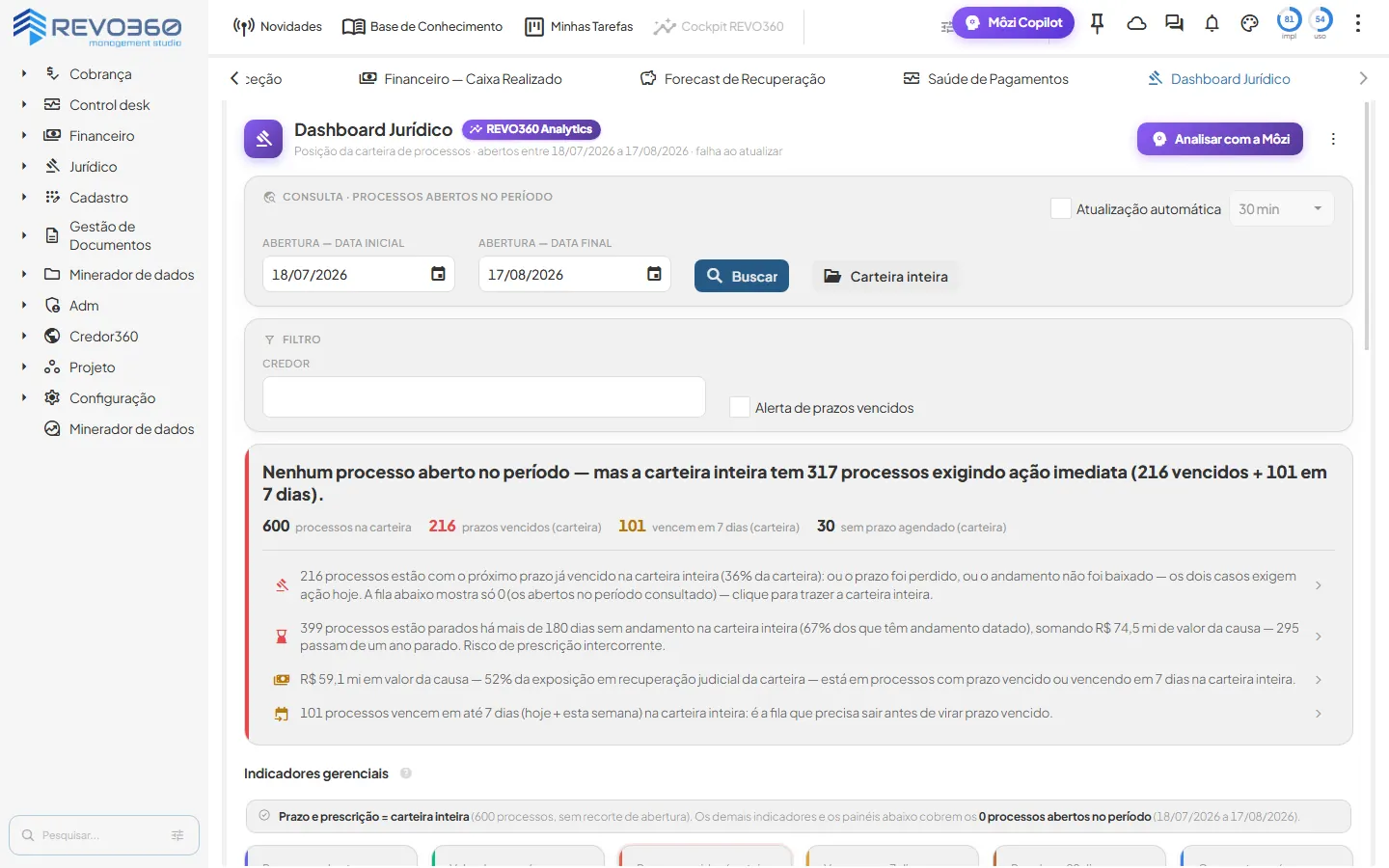The image size is (1389, 868).
Task: Open calendar for Data Final
Action: [x=654, y=274]
